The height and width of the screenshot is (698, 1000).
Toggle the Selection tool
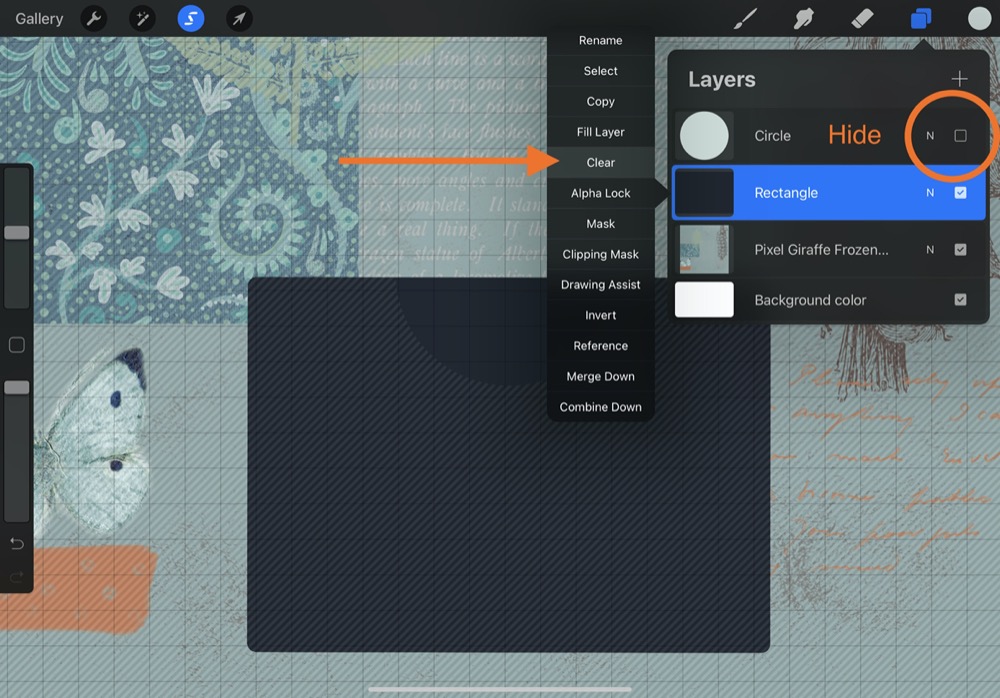point(191,19)
